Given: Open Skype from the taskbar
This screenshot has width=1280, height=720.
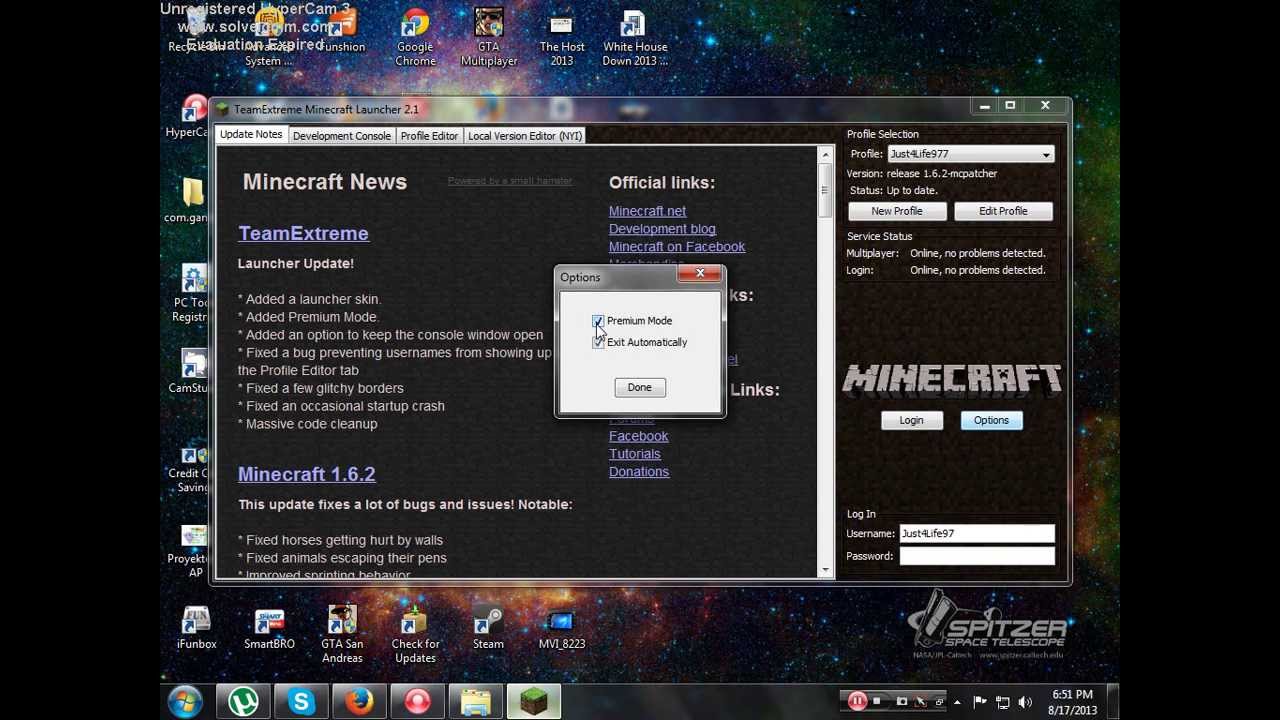Looking at the screenshot, I should [301, 701].
